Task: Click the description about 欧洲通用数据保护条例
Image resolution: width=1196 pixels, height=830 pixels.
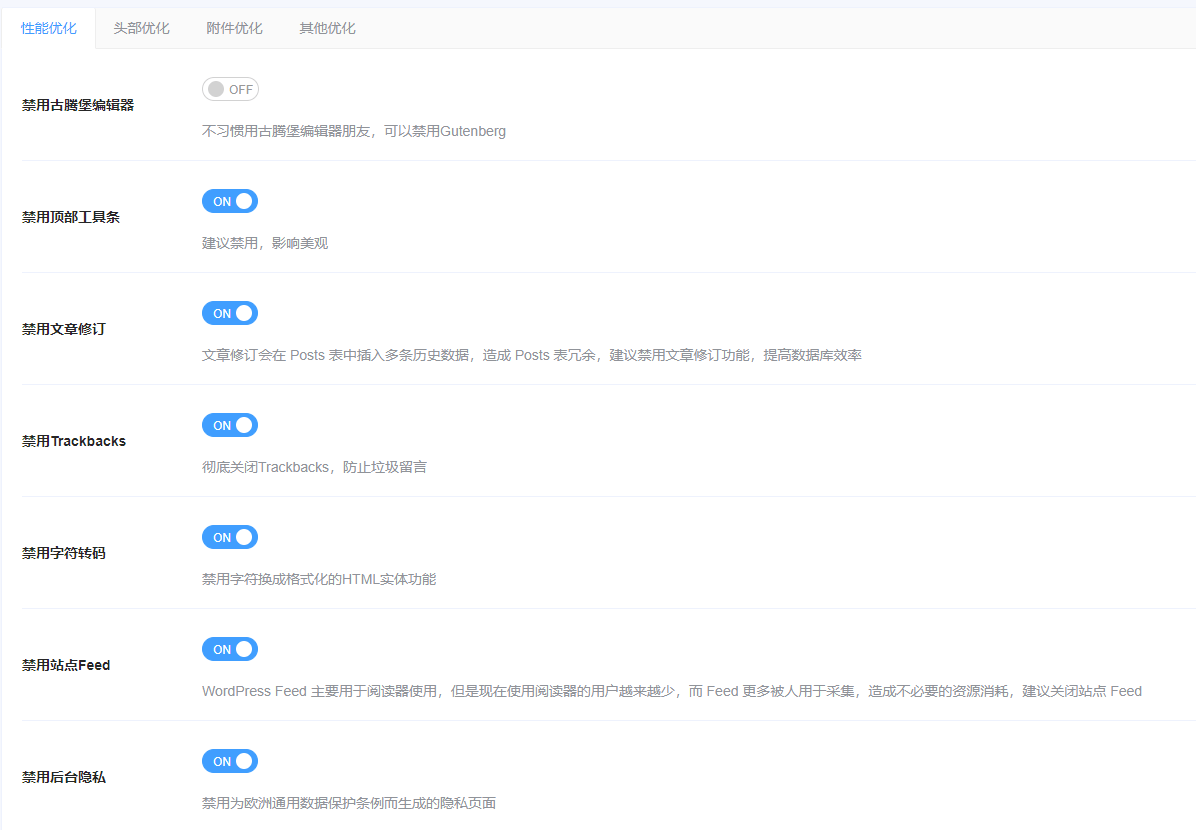Action: [x=349, y=803]
